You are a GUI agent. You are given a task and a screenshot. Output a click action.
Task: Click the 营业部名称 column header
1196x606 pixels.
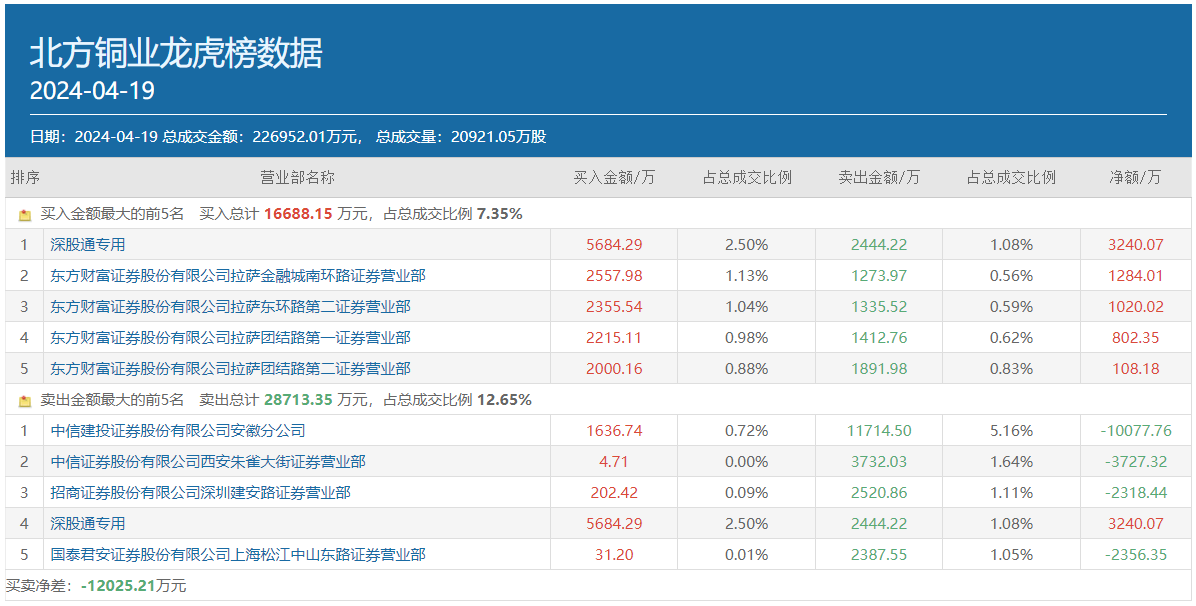tap(297, 177)
